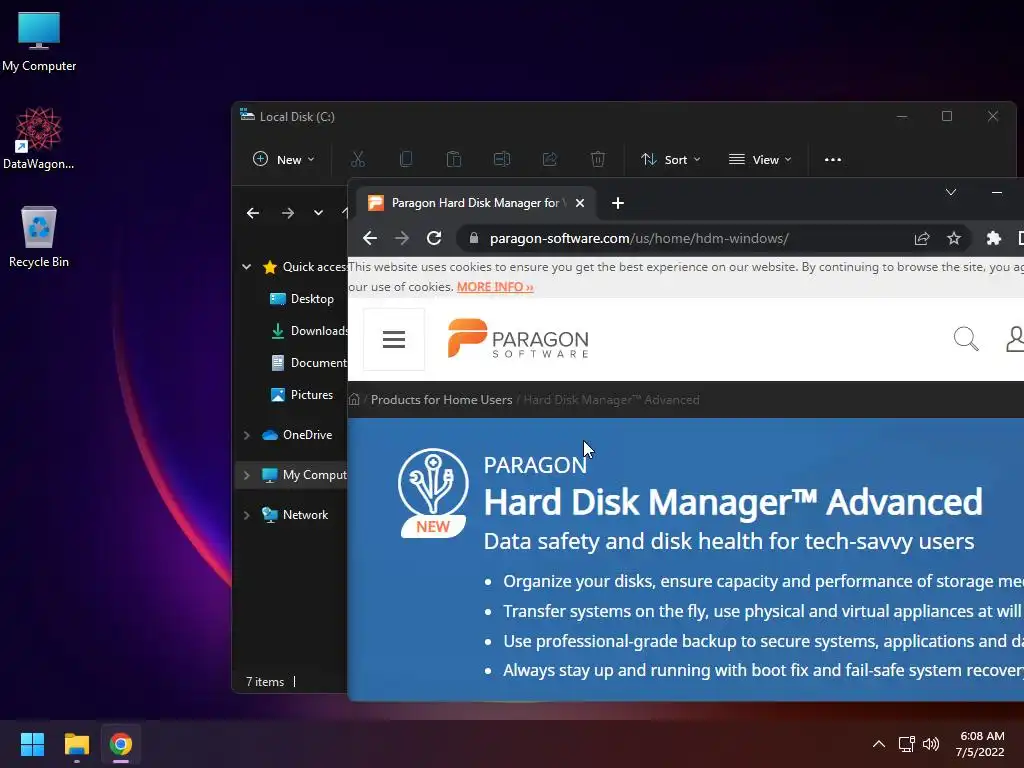Viewport: 1024px width, 768px height.
Task: Open the search magnifier on Paragon site
Action: tap(966, 339)
